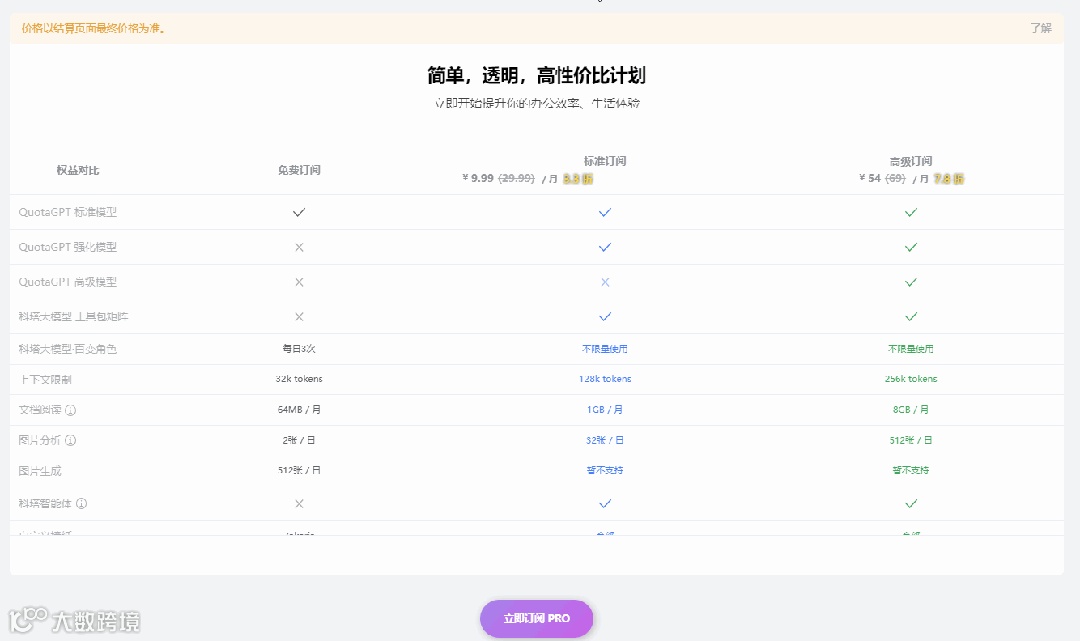Click 高级订阅 checkmark for 工具包矩阵 row
The image size is (1080, 641).
coord(911,317)
